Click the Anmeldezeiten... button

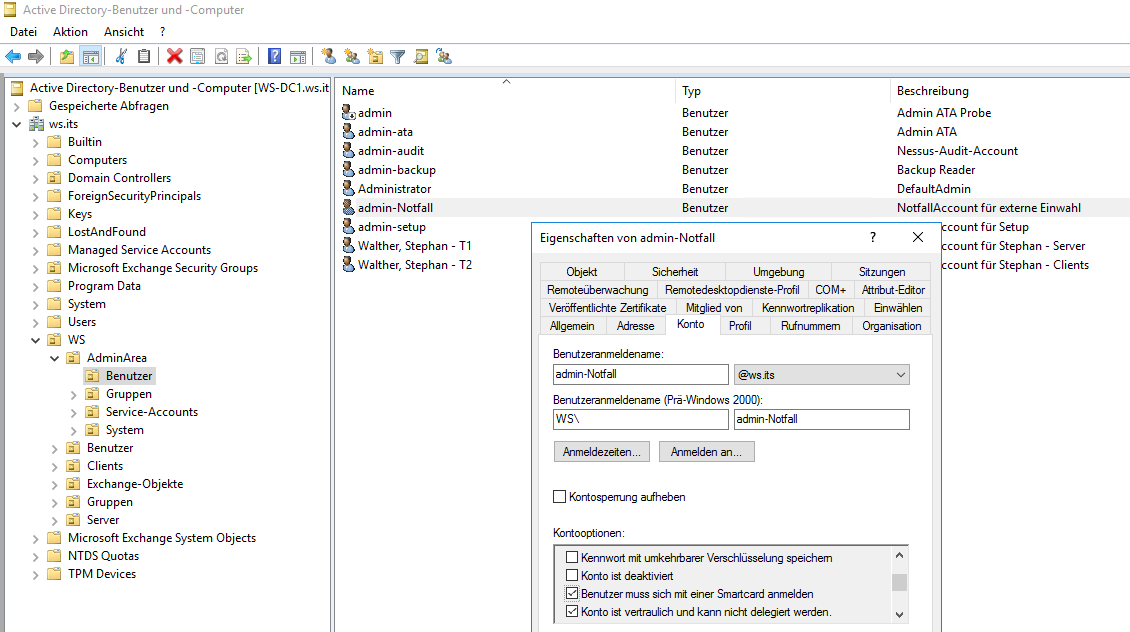tap(602, 452)
